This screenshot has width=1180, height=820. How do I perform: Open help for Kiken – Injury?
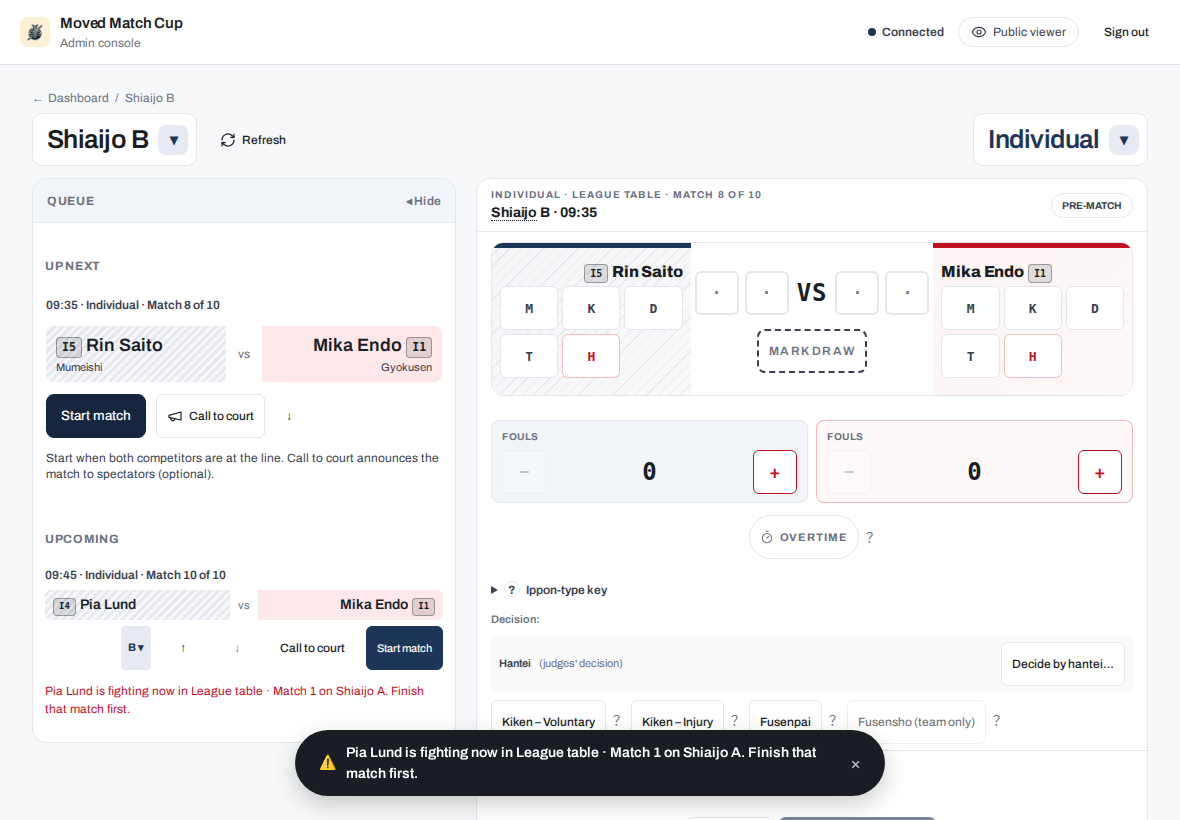734,721
